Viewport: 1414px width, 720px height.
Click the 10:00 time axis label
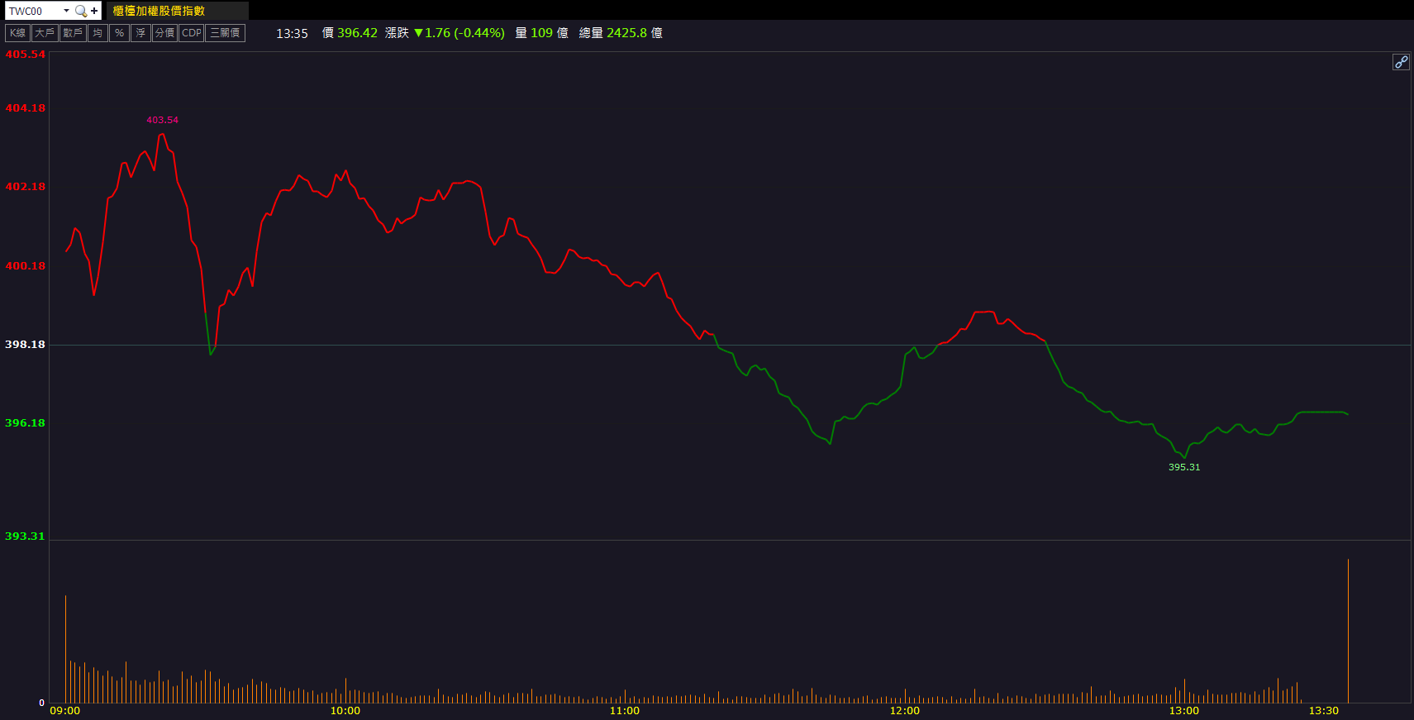coord(345,711)
